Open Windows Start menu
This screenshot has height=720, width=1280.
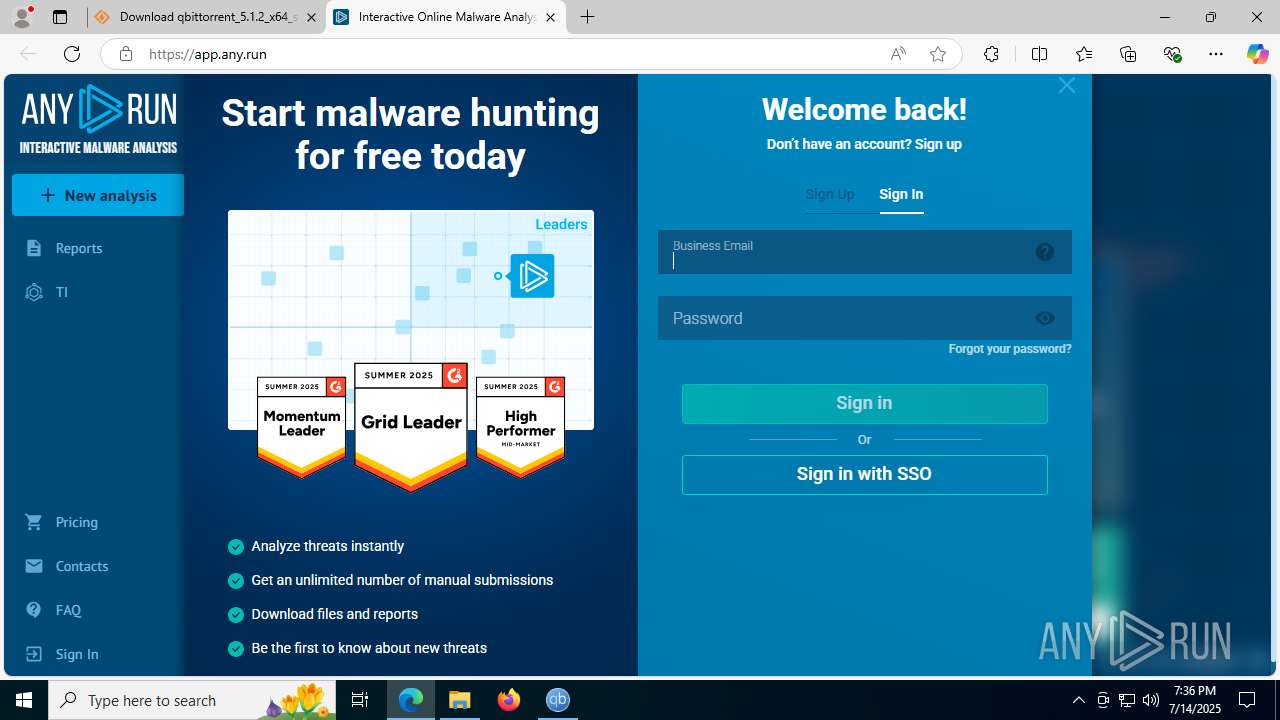tap(24, 700)
